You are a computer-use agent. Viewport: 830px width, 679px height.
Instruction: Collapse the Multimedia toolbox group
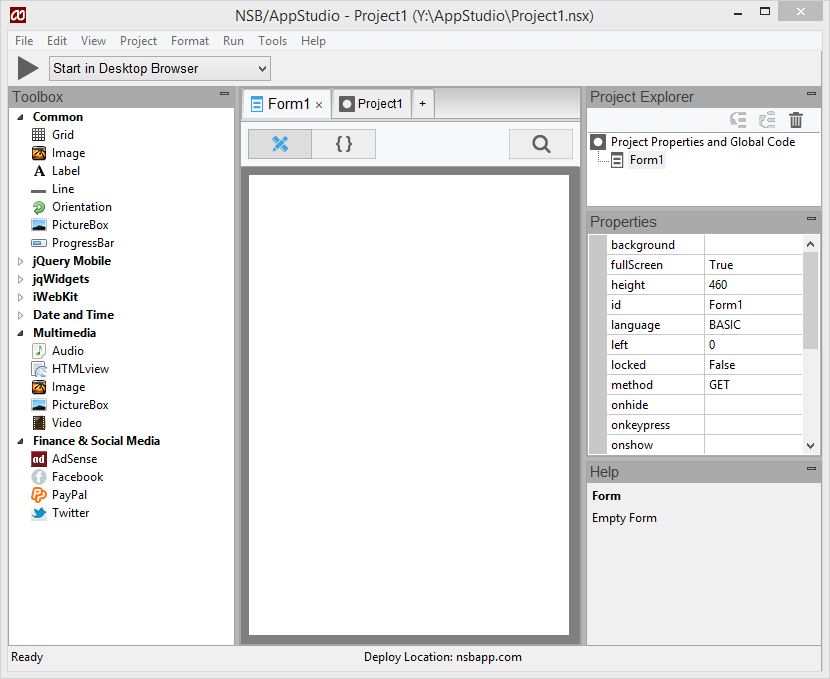[21, 333]
